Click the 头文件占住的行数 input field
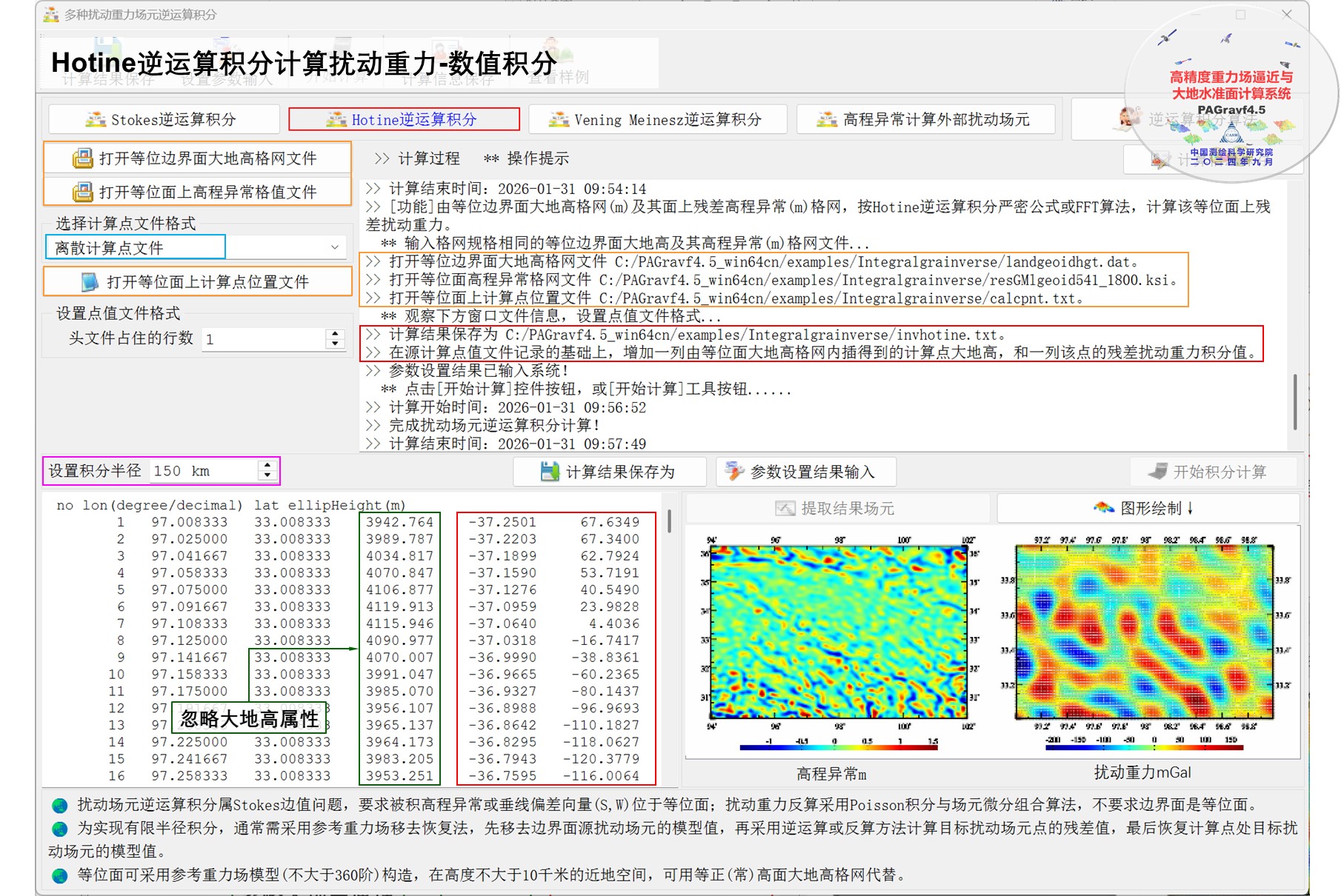Image resolution: width=1344 pixels, height=896 pixels. point(264,339)
